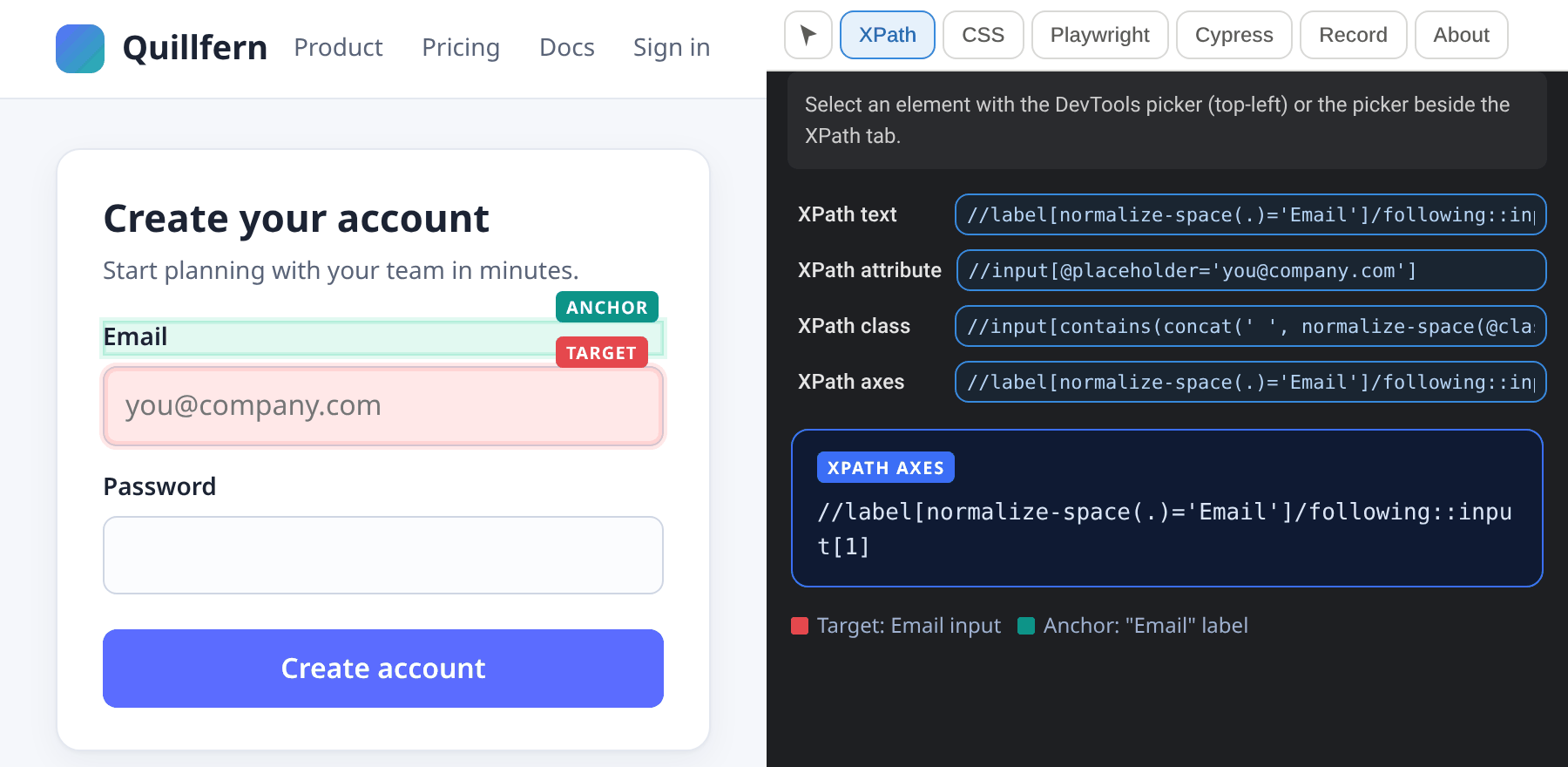Image resolution: width=1568 pixels, height=767 pixels.
Task: Click the full XPath axes expression text
Action: [1165, 529]
